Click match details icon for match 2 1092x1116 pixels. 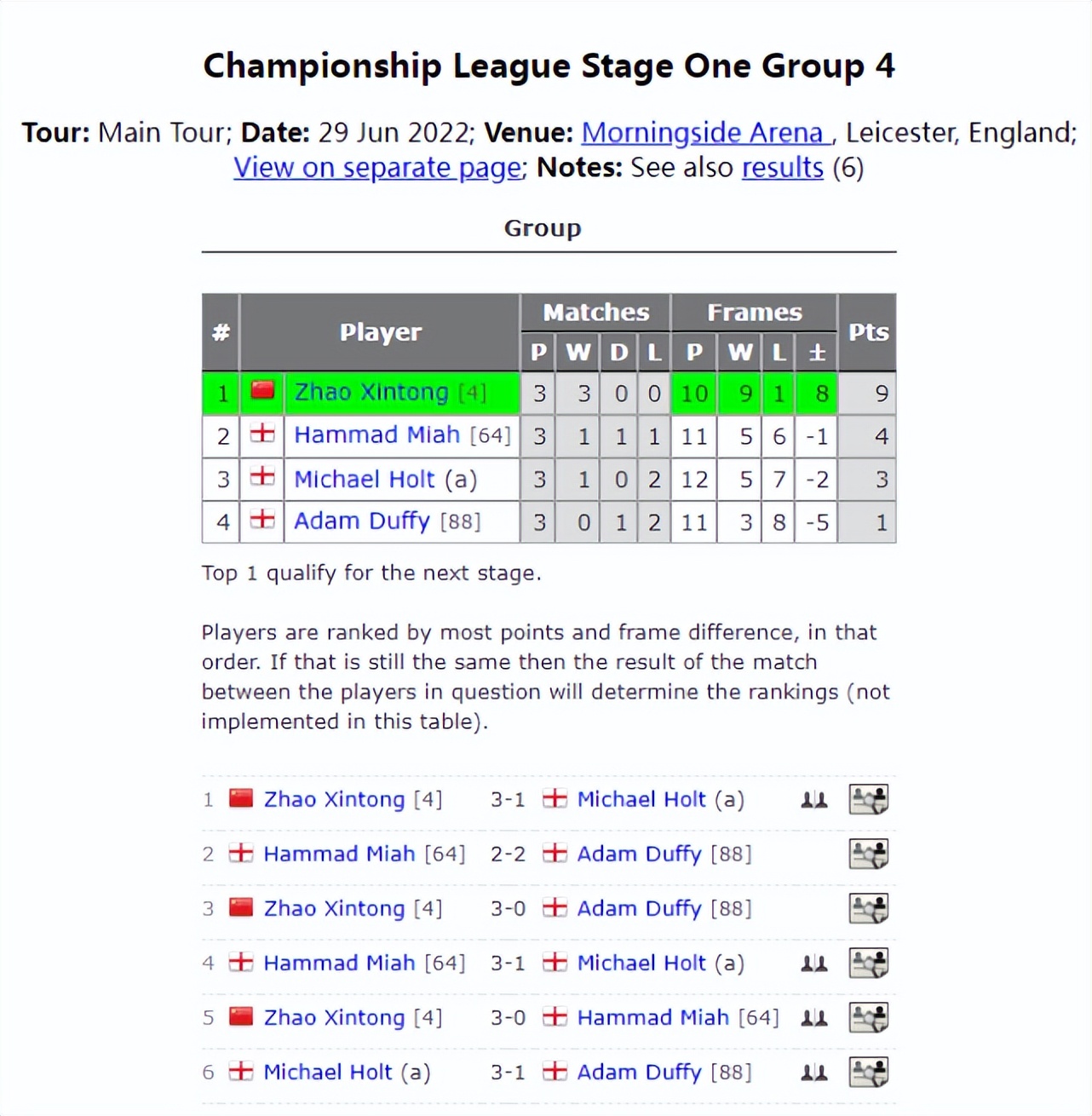tap(869, 854)
